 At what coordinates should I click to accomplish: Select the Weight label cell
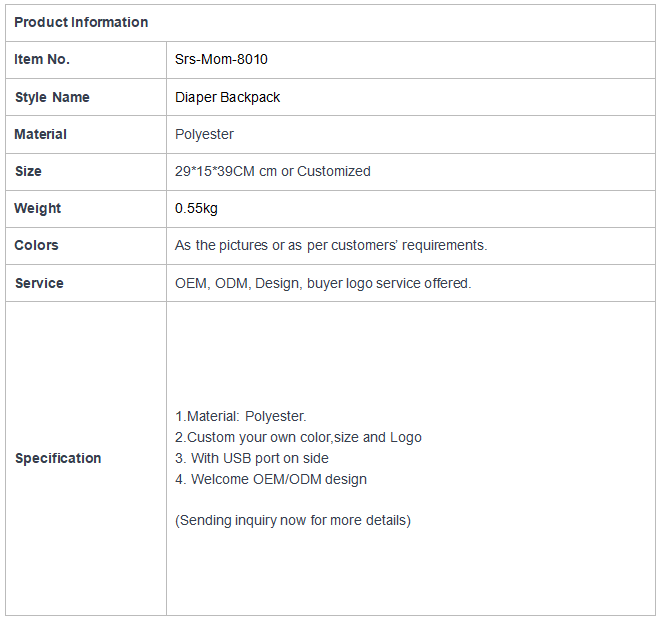pos(86,209)
